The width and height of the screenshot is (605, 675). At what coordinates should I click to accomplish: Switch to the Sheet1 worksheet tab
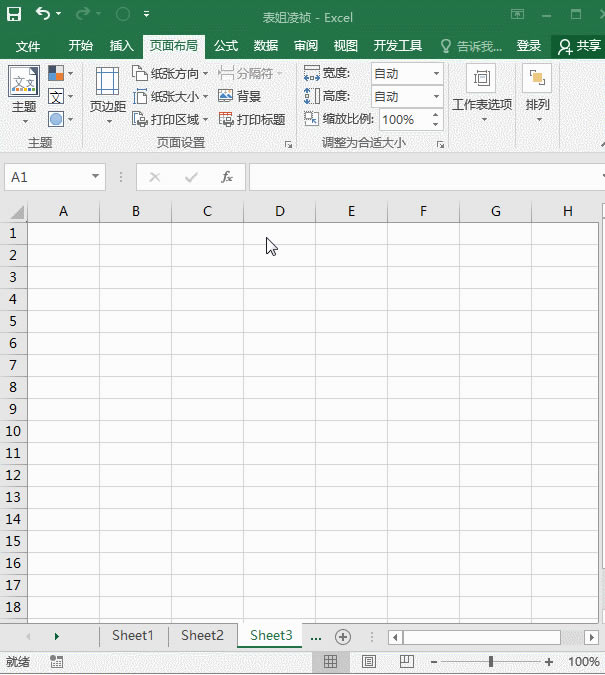coord(133,635)
